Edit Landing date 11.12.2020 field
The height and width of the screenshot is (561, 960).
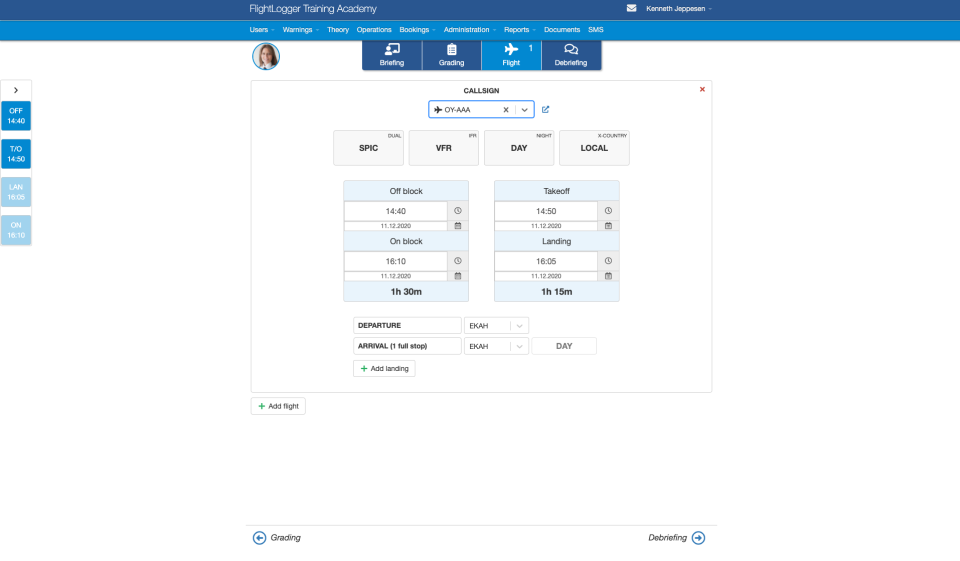[x=546, y=276]
